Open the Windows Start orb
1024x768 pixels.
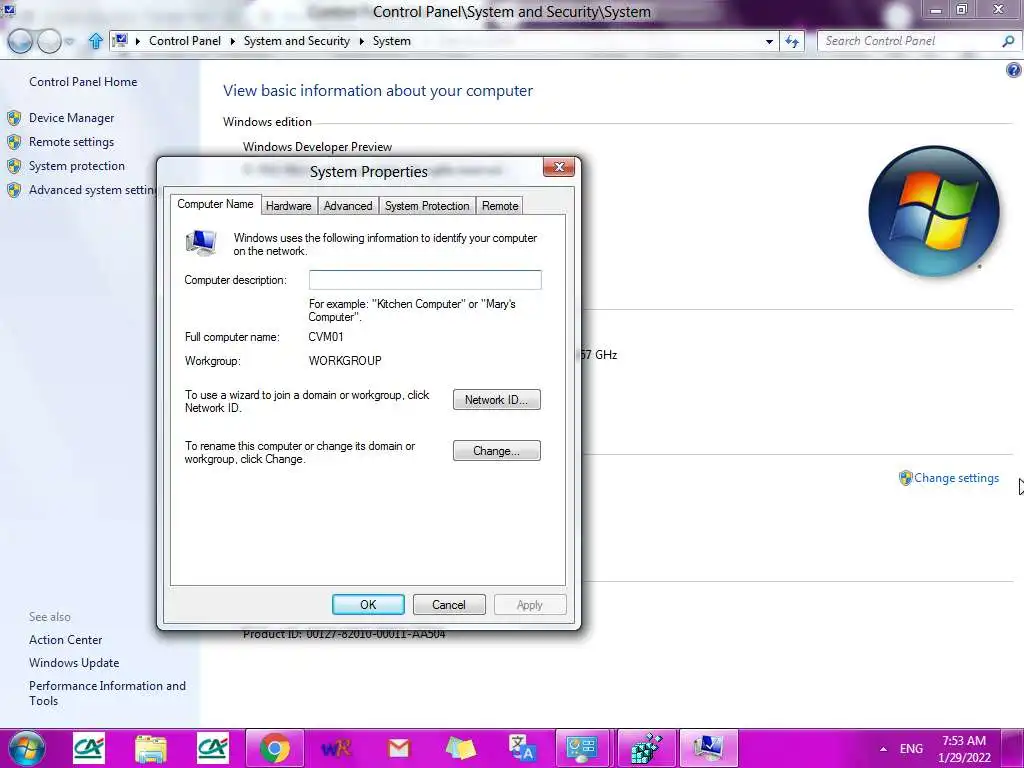coord(27,748)
